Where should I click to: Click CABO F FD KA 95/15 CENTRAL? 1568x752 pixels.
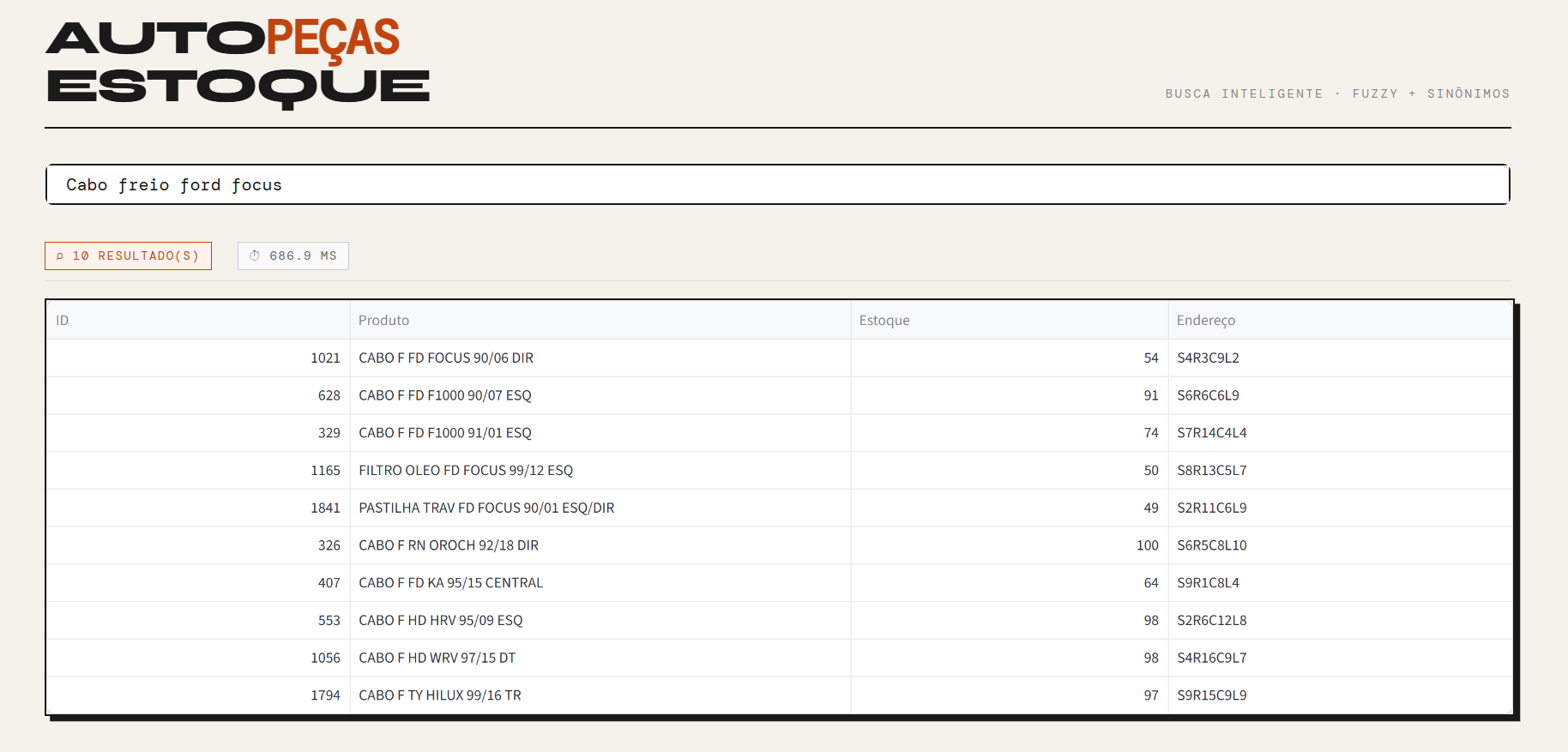click(450, 583)
